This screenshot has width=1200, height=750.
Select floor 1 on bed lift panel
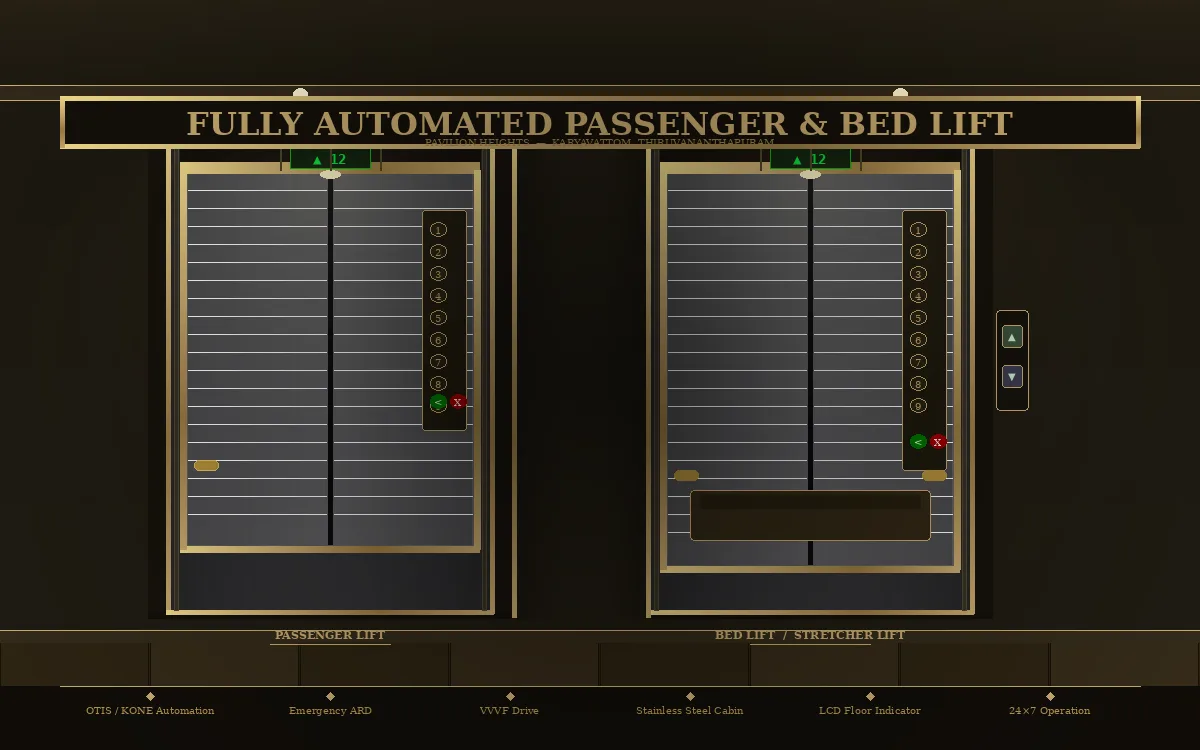pyautogui.click(x=918, y=230)
